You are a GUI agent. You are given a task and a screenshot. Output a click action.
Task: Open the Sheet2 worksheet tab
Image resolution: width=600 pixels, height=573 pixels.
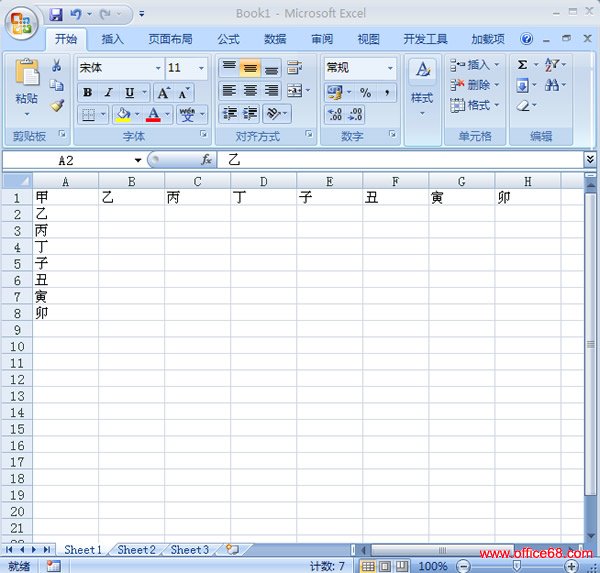[137, 550]
